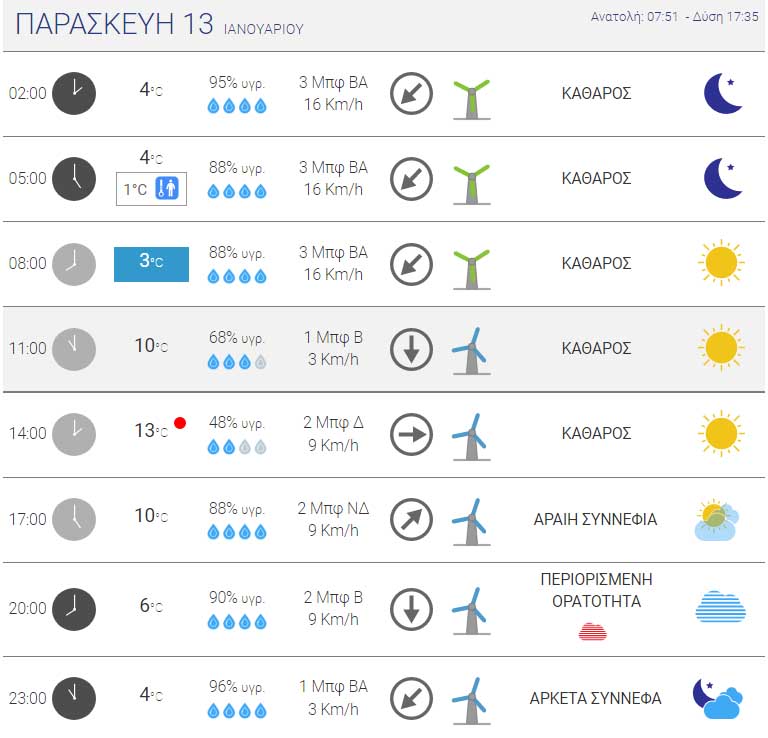Select the 11:00 forecast row time

[x=27, y=349]
